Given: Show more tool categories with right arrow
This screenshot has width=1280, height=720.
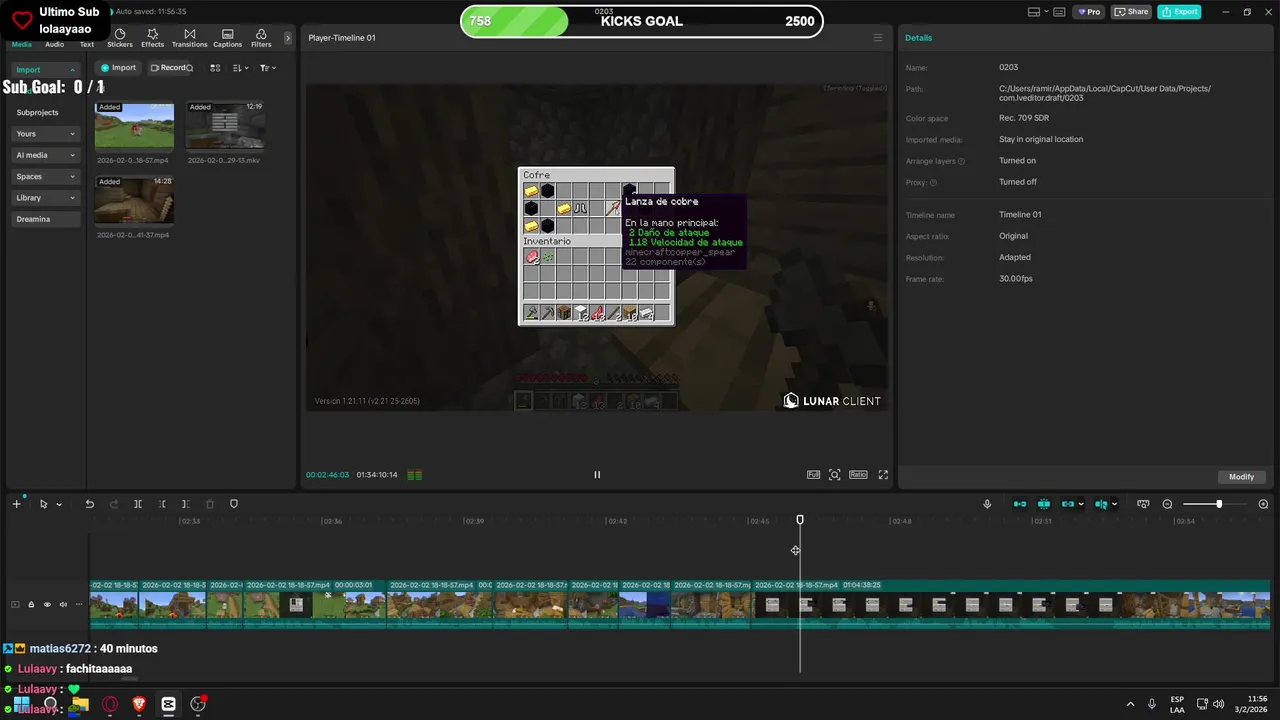Looking at the screenshot, I should (288, 38).
